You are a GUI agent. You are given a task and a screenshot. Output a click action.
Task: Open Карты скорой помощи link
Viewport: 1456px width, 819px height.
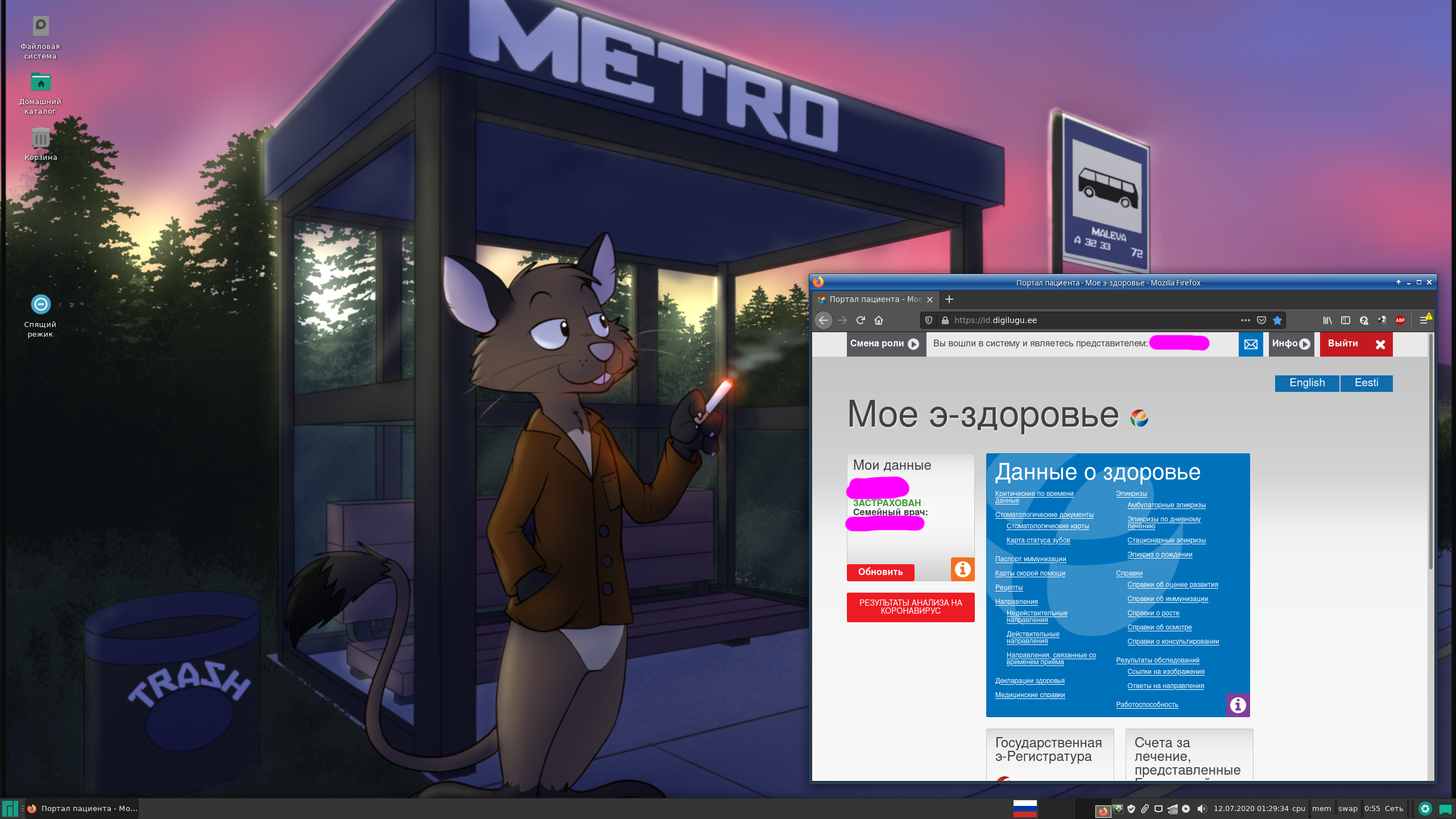pyautogui.click(x=1030, y=573)
